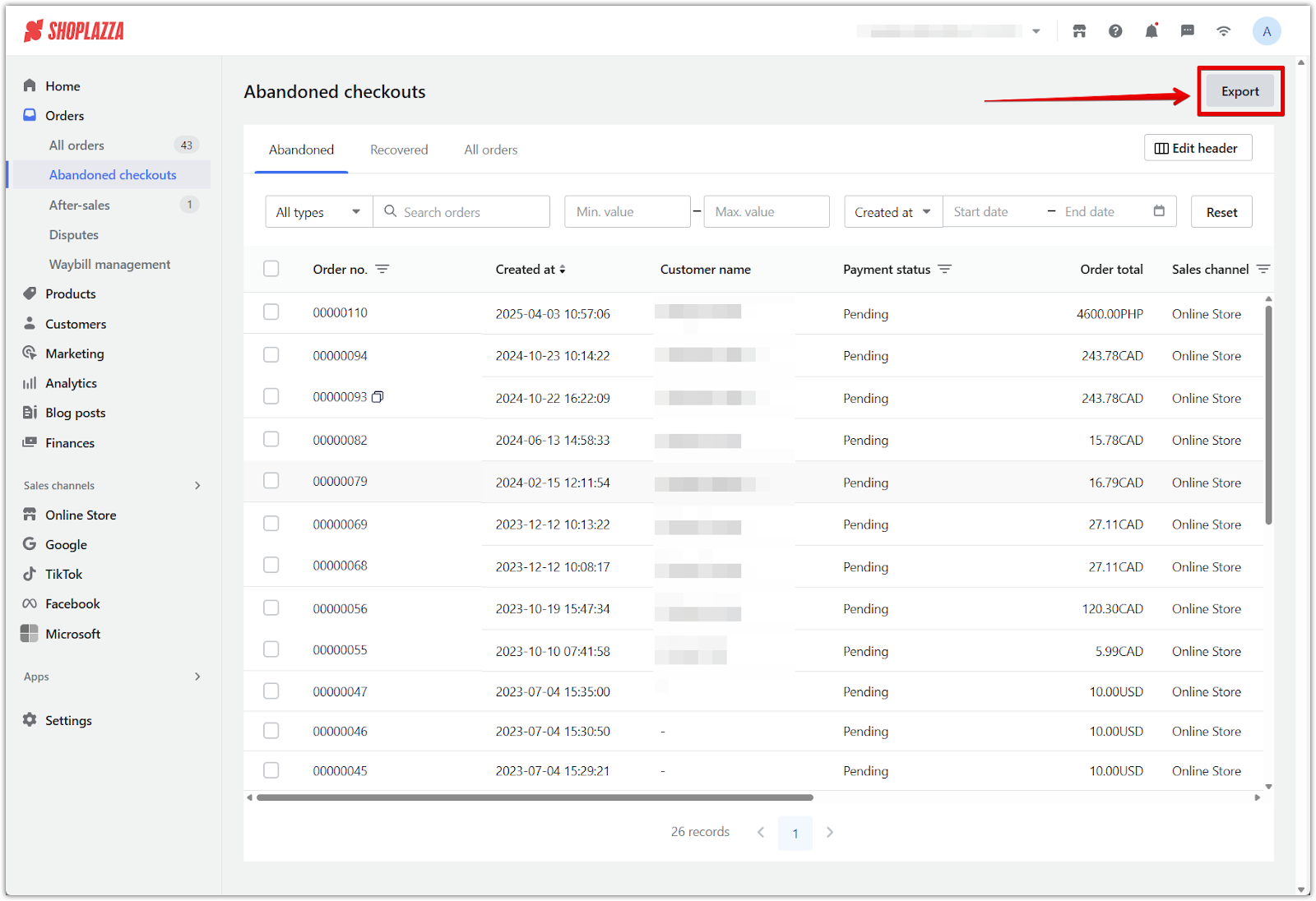Click the Customers person icon

point(30,323)
